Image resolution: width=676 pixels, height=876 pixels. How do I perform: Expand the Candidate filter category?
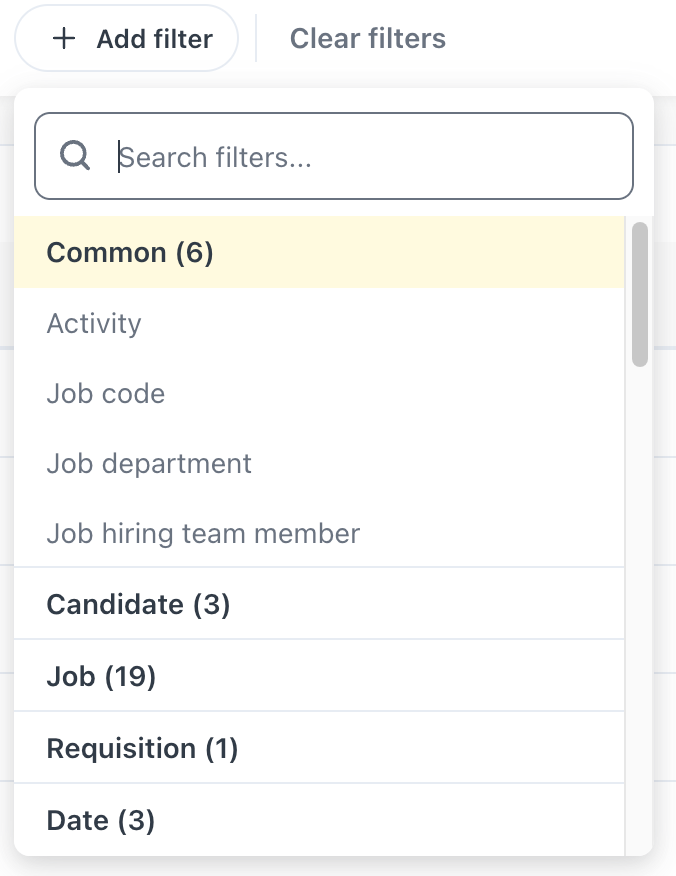[x=137, y=604]
